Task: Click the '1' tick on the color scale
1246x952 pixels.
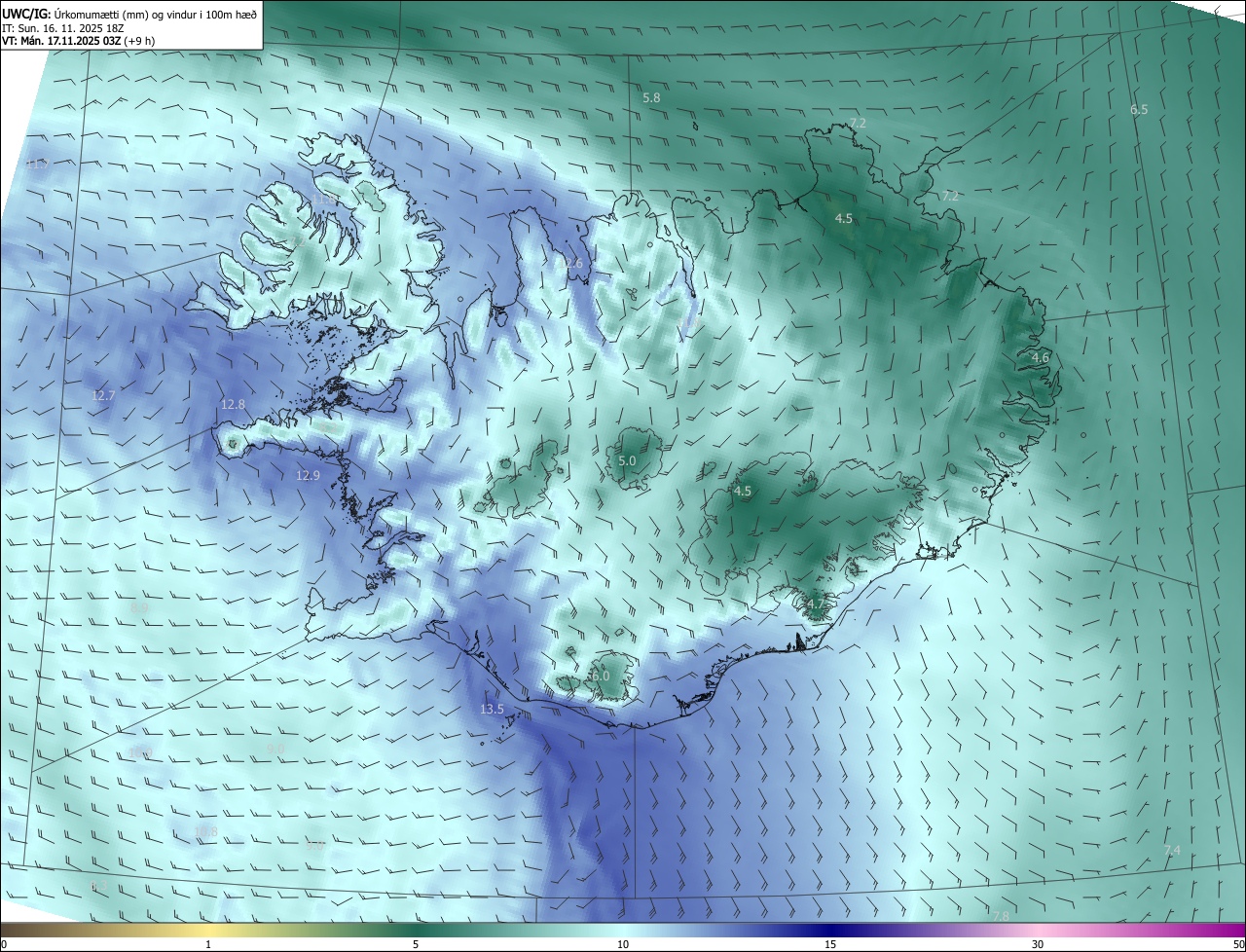Action: coord(209,944)
